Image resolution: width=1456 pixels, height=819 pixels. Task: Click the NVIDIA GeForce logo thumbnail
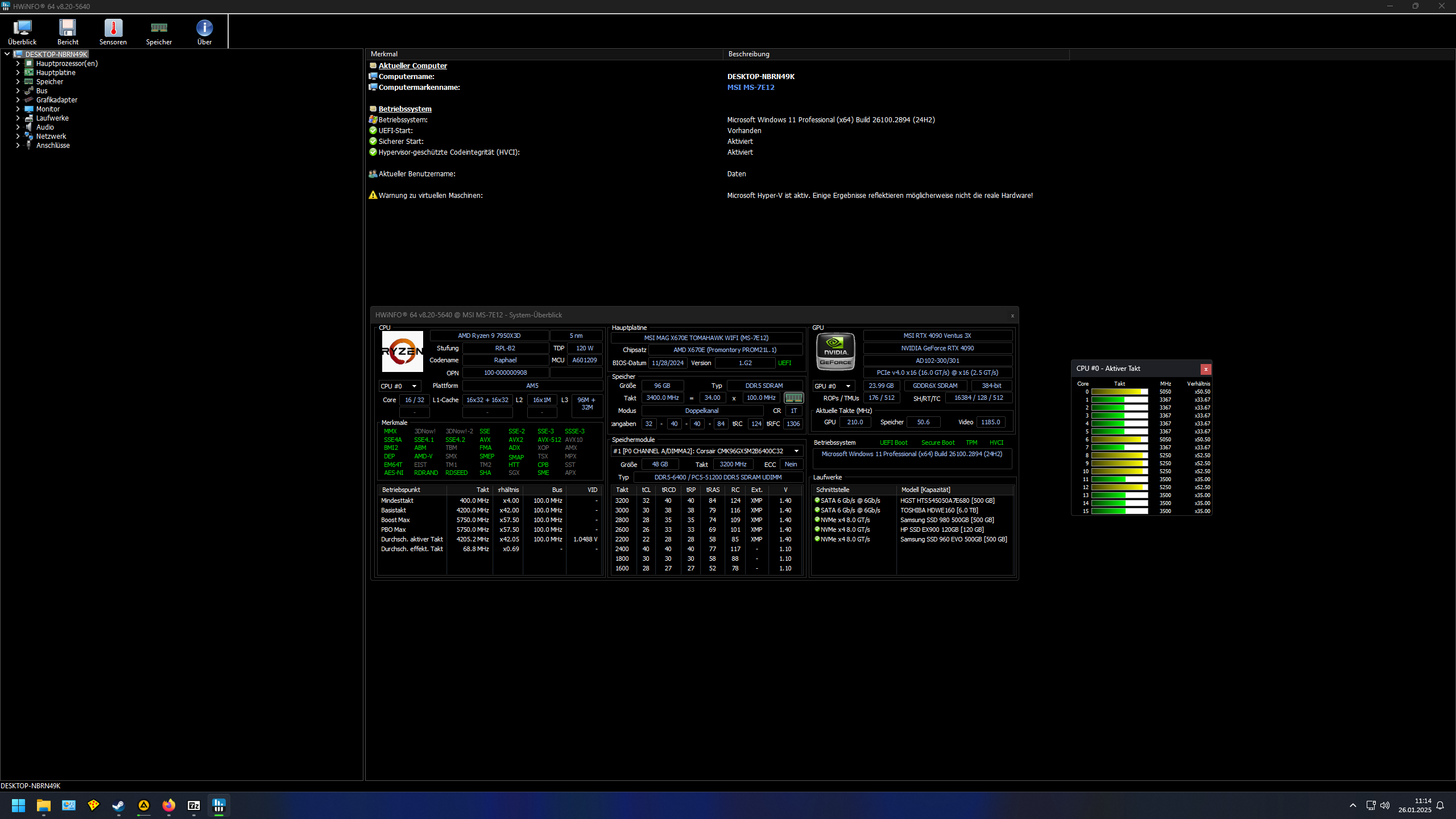[835, 351]
